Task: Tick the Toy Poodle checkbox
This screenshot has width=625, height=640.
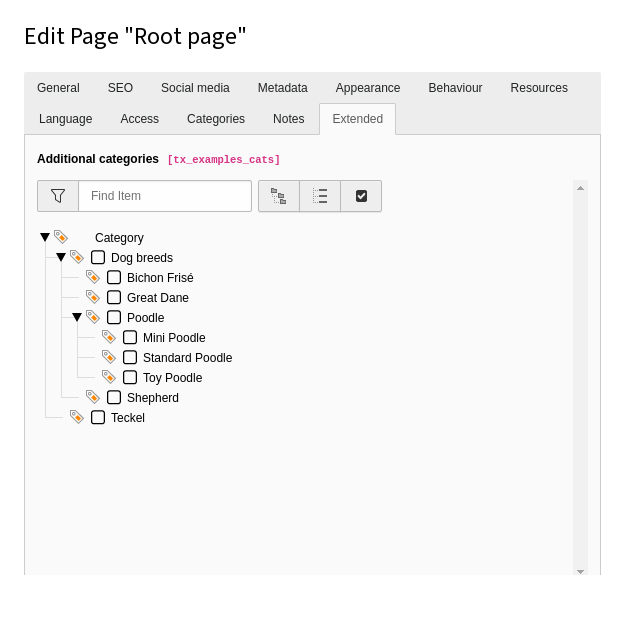Action: (x=130, y=377)
